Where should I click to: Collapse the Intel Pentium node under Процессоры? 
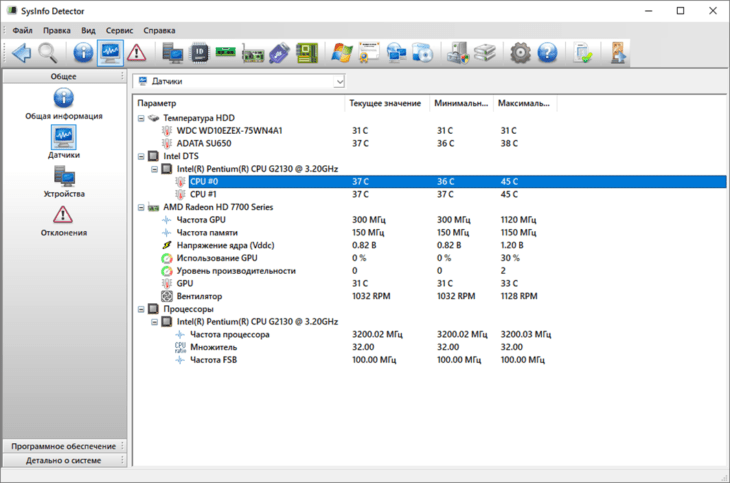click(155, 322)
